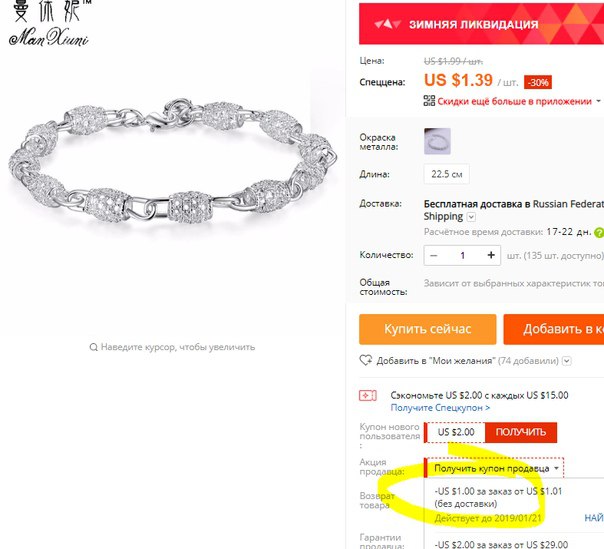The image size is (604, 549).
Task: Open the wishlist dropdown arrow
Action: point(567,361)
